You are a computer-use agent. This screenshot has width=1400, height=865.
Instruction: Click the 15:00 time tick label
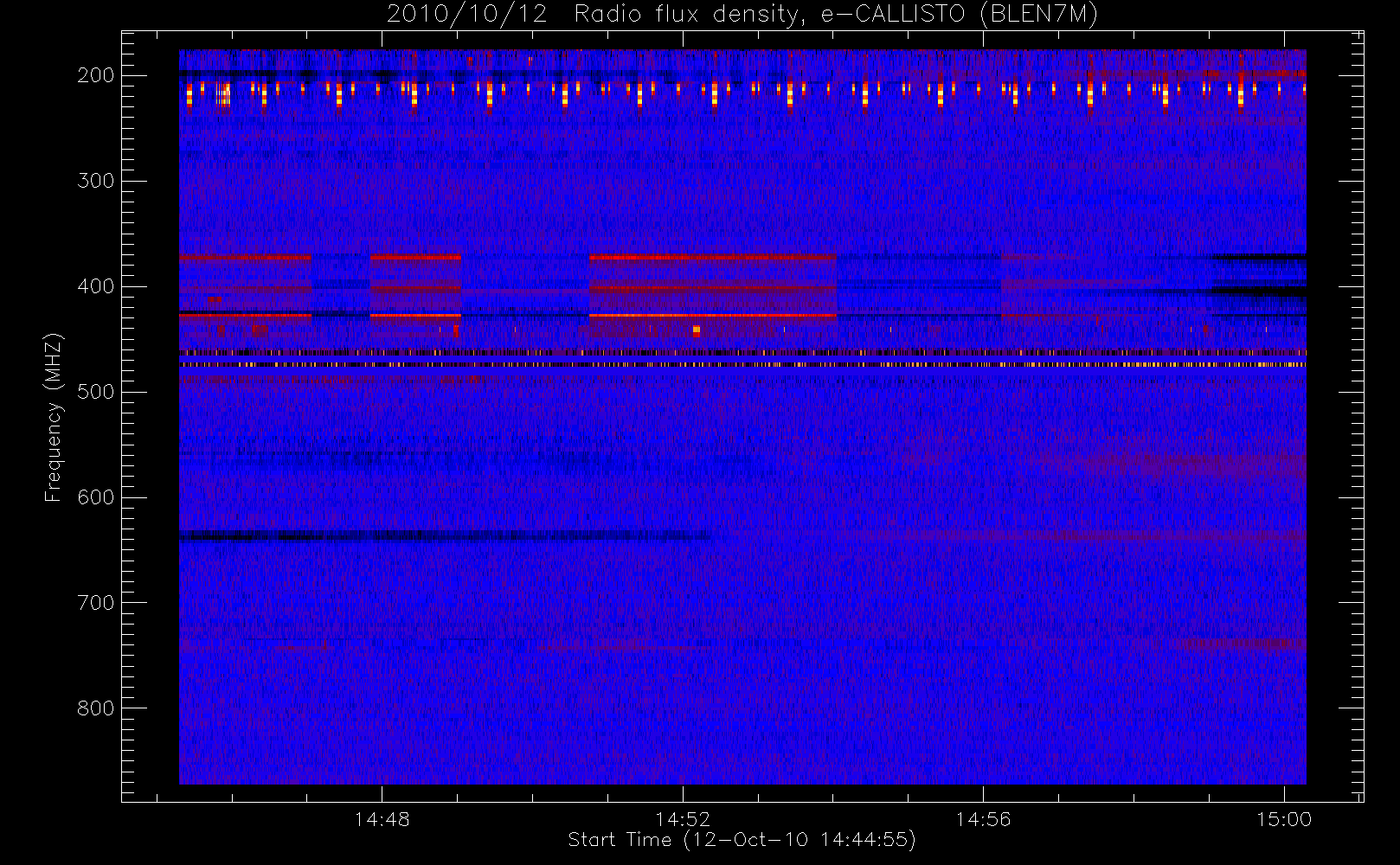pos(1284,819)
